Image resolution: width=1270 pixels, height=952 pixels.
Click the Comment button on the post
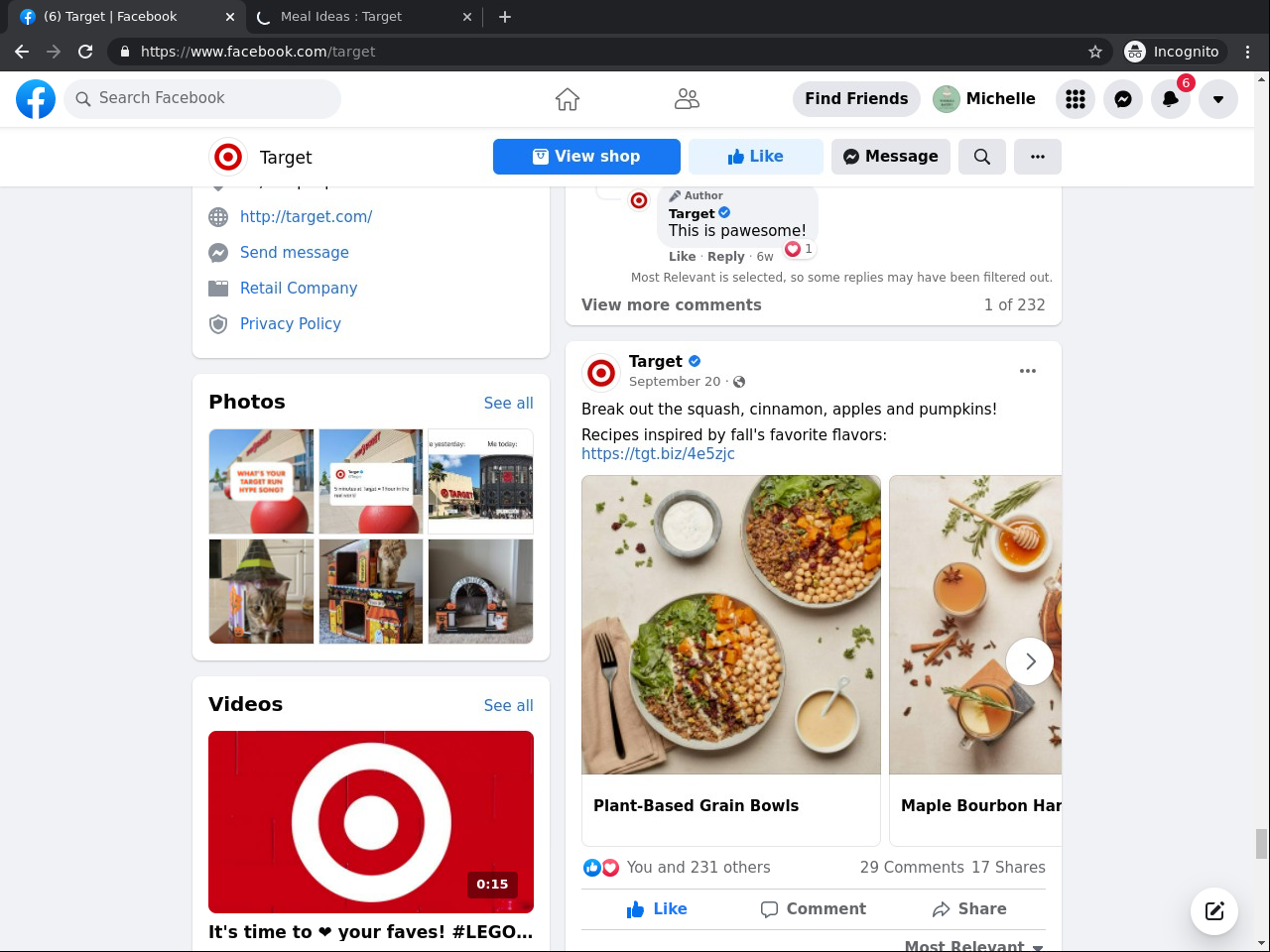[x=814, y=909]
